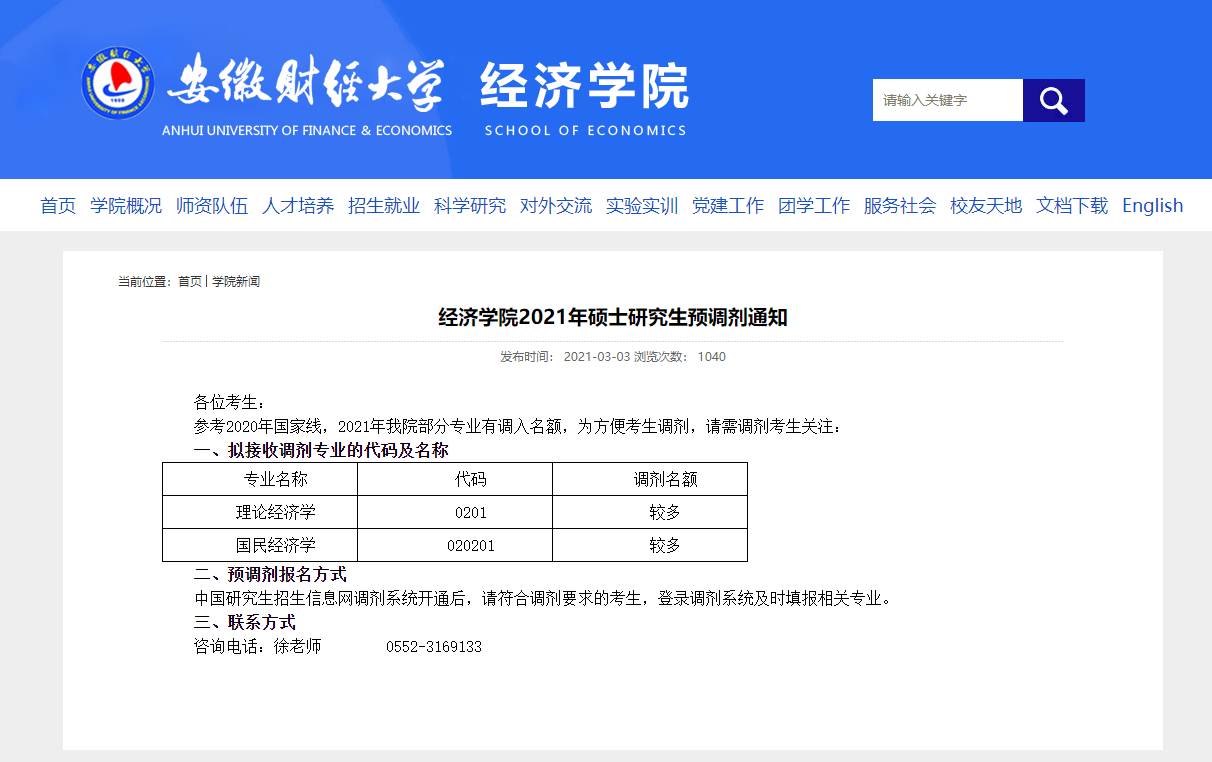Click 对外交流 in the top menu

pos(556,206)
